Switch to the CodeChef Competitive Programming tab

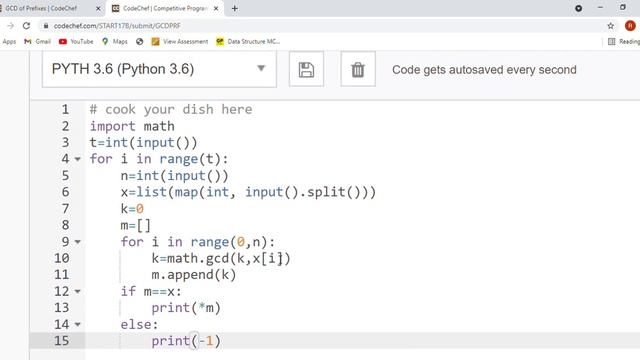[165, 8]
